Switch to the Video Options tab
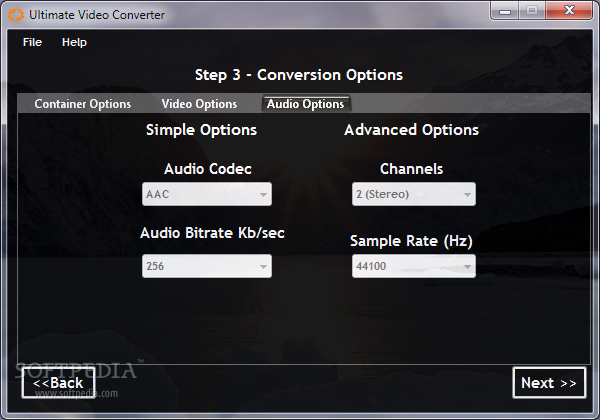The height and width of the screenshot is (420, 600). [199, 104]
